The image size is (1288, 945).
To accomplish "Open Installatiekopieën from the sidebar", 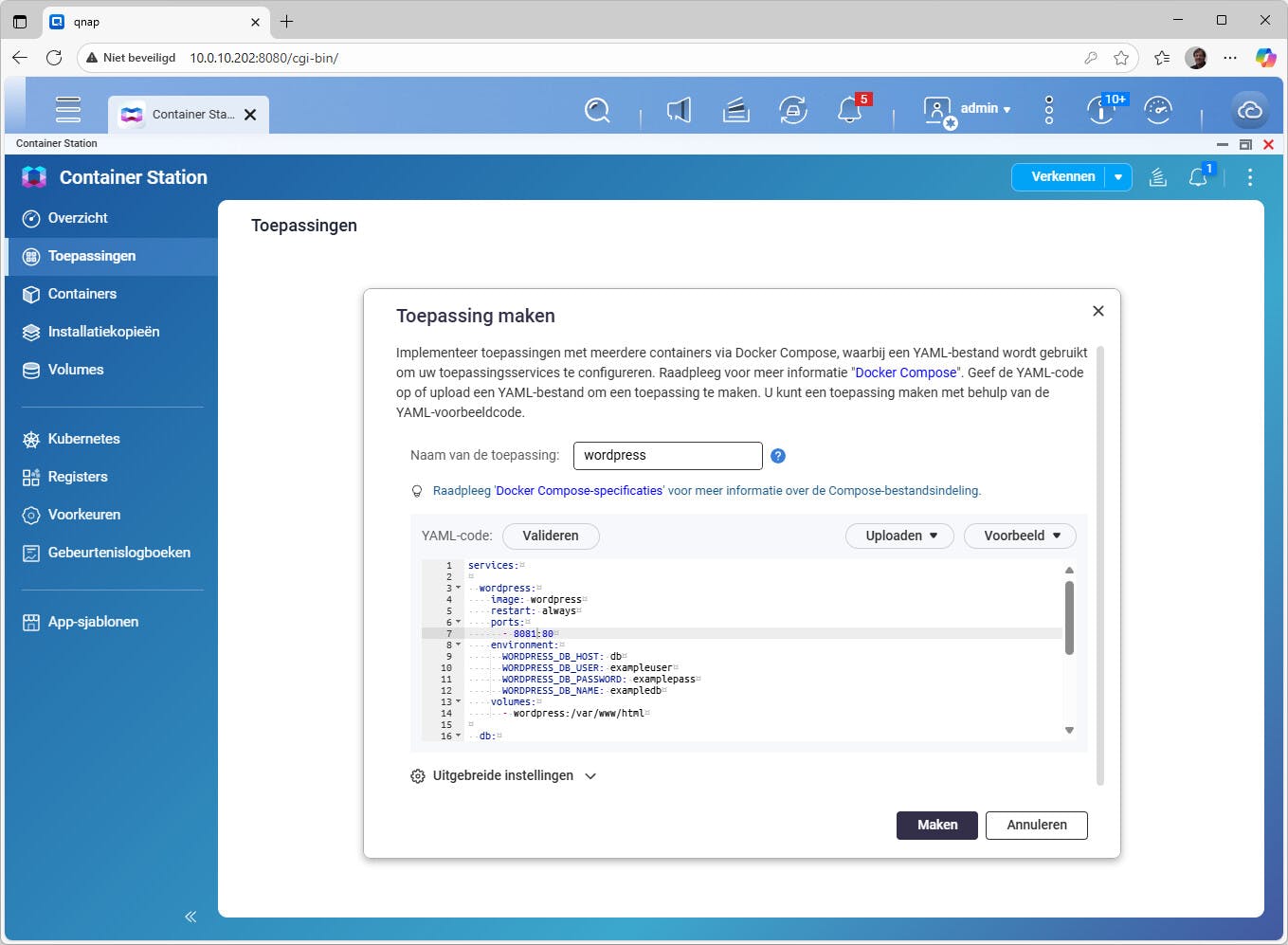I will click(30, 332).
